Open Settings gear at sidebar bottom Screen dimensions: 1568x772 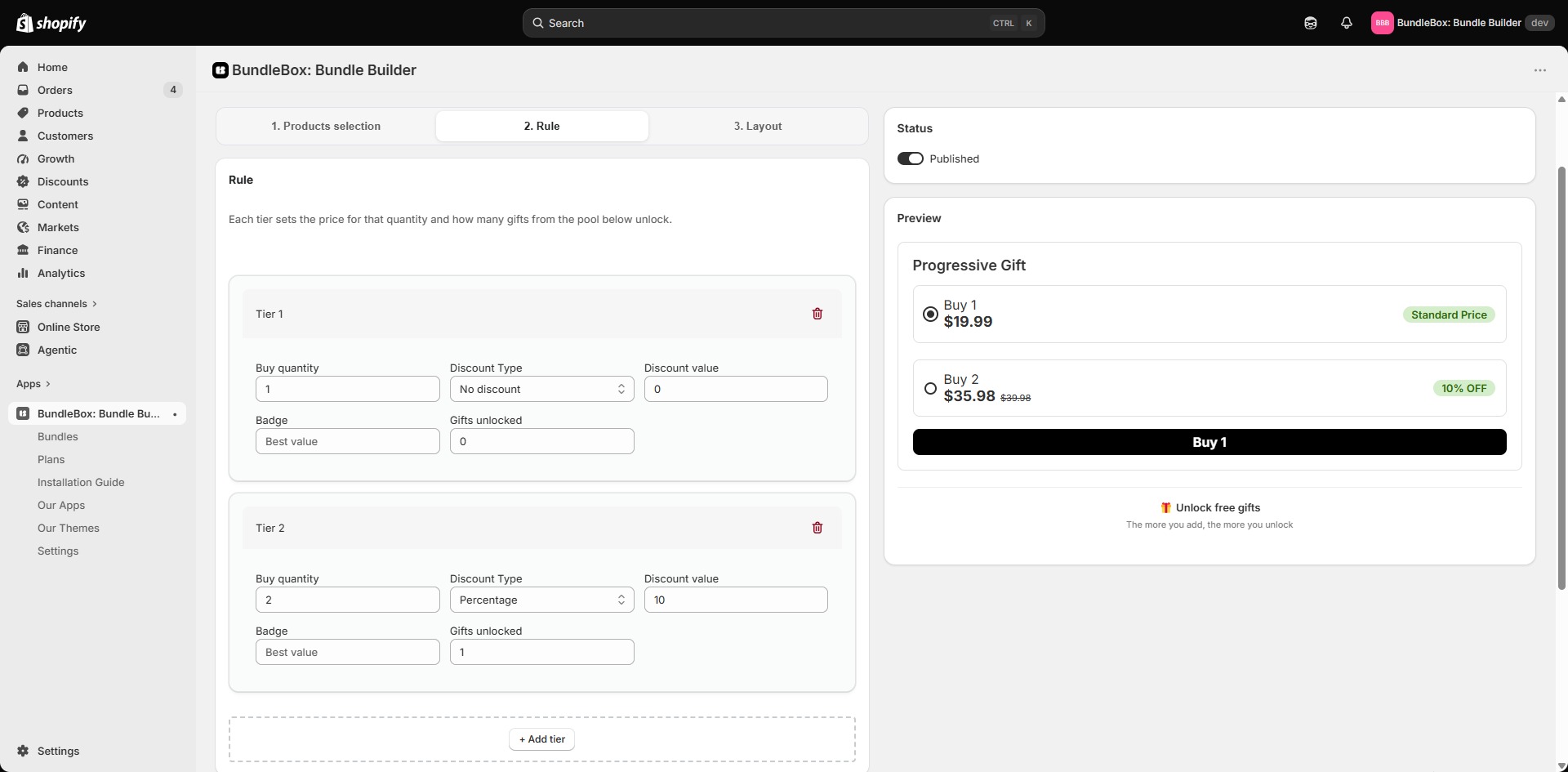[x=23, y=751]
